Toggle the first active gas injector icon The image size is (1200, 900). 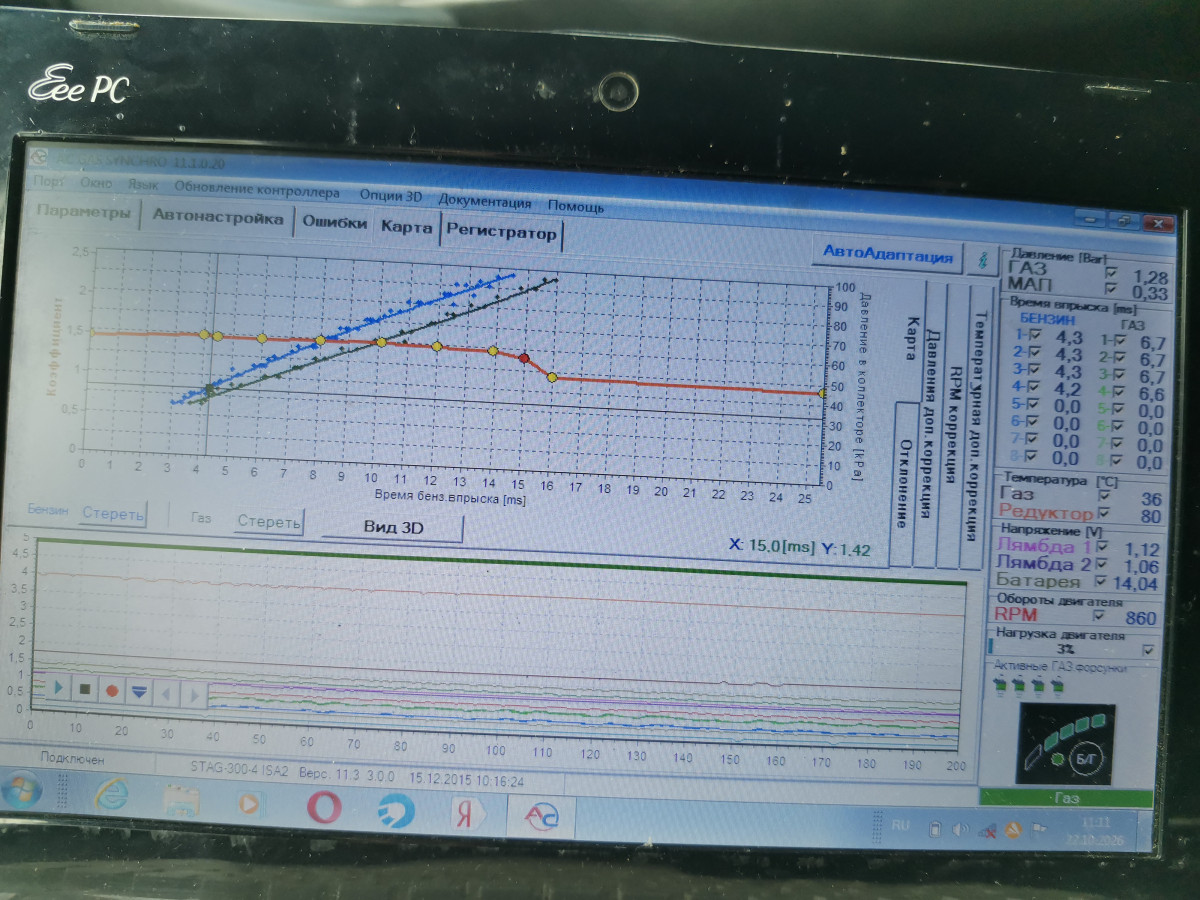tap(1000, 686)
